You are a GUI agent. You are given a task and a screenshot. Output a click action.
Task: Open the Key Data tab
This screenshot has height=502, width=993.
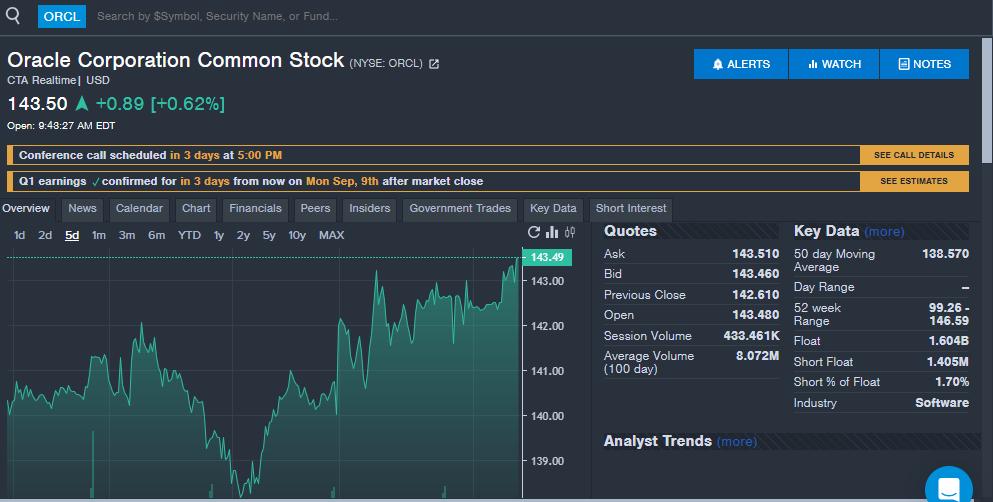(553, 208)
